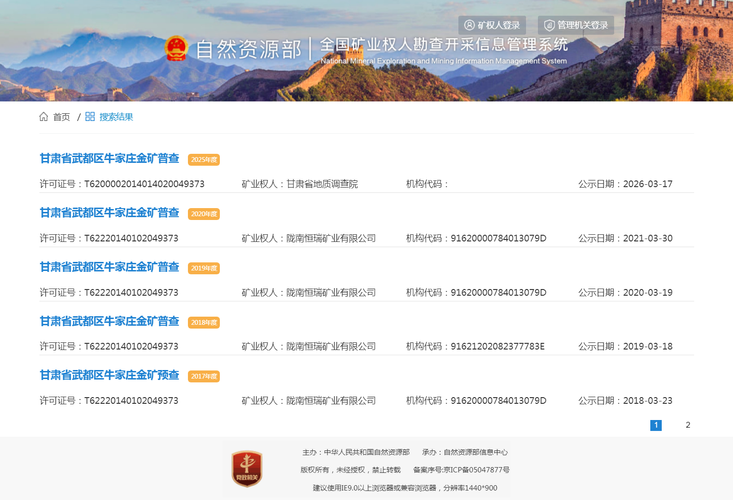Image resolution: width=733 pixels, height=500 pixels.
Task: Click publication date 2026-03-17
Action: click(648, 184)
